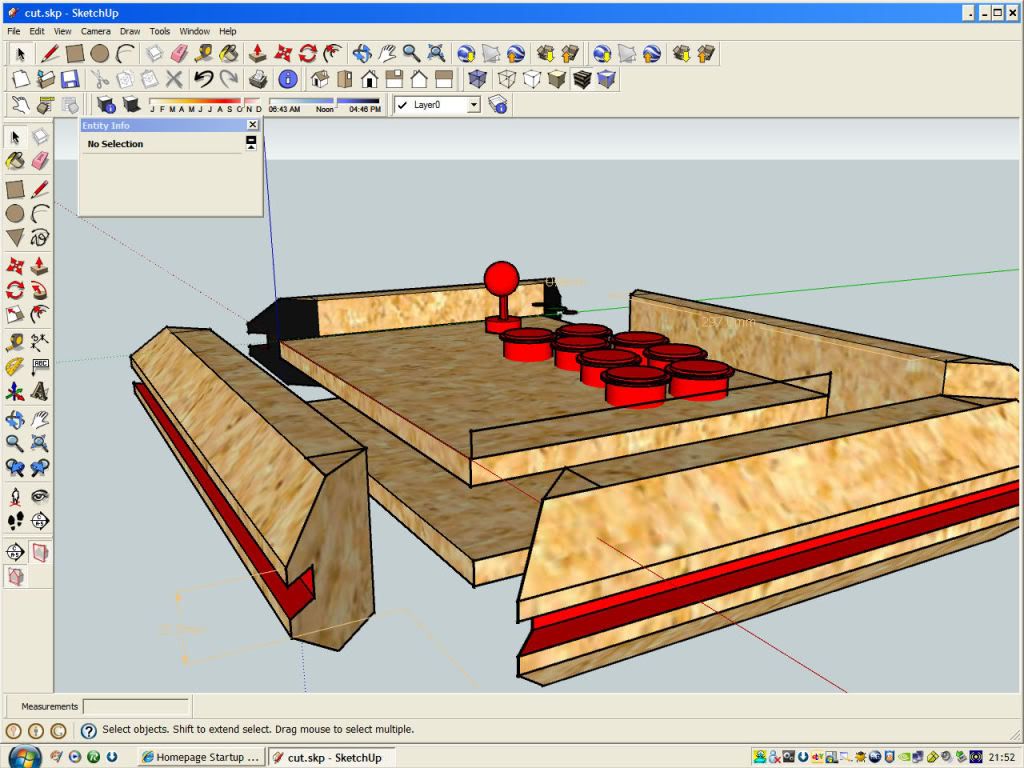Create a new file
This screenshot has height=768, width=1024.
21,80
